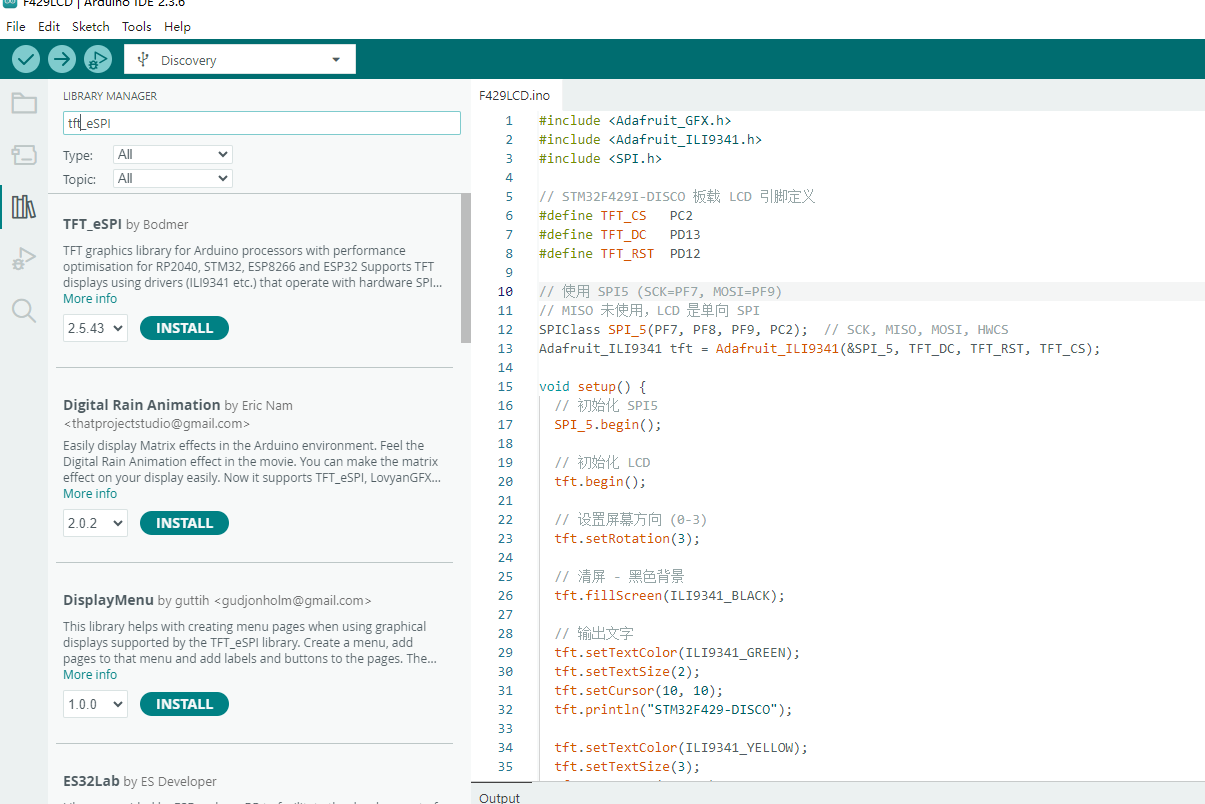Viewport: 1205px width, 804px height.
Task: Click the Upload arrow button
Action: coord(62,60)
